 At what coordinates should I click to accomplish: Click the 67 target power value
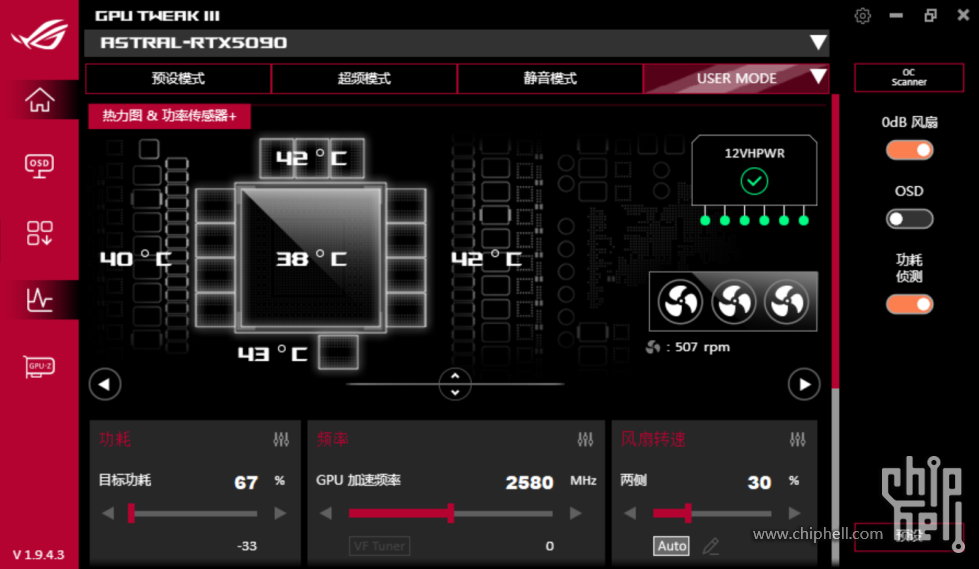246,482
